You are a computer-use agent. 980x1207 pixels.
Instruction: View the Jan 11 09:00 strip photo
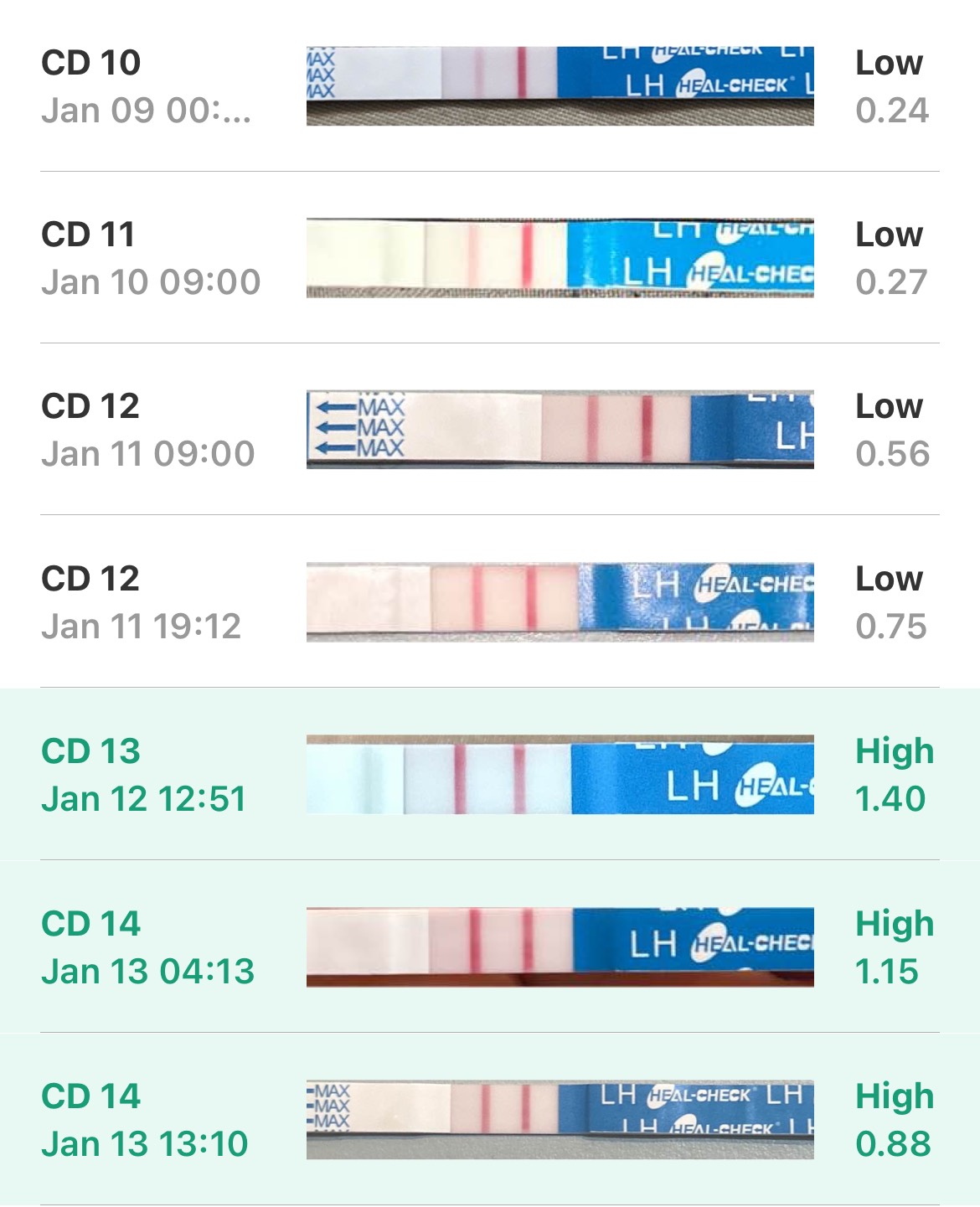pos(560,430)
